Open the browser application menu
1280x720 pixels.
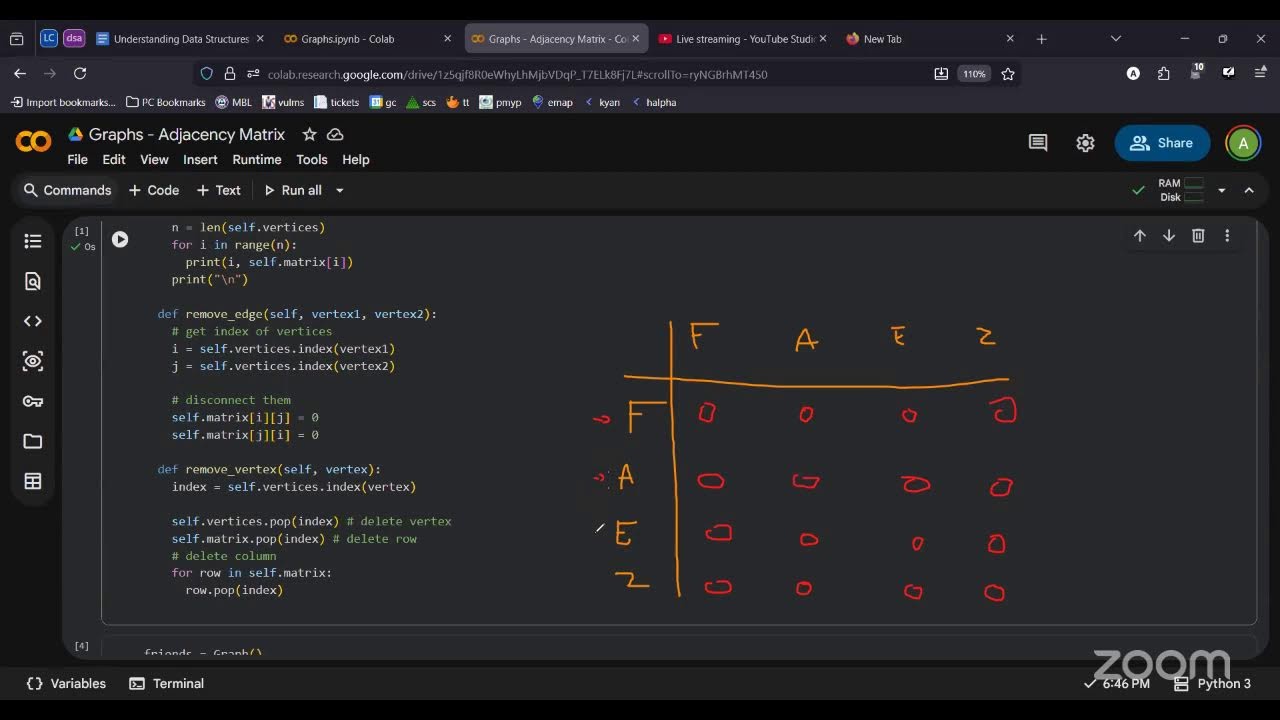(x=1260, y=73)
